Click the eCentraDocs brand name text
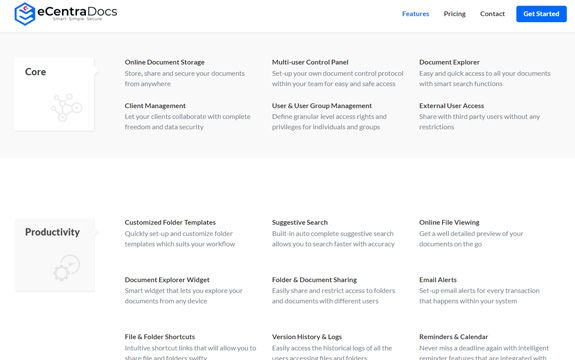This screenshot has width=575, height=360. click(77, 11)
